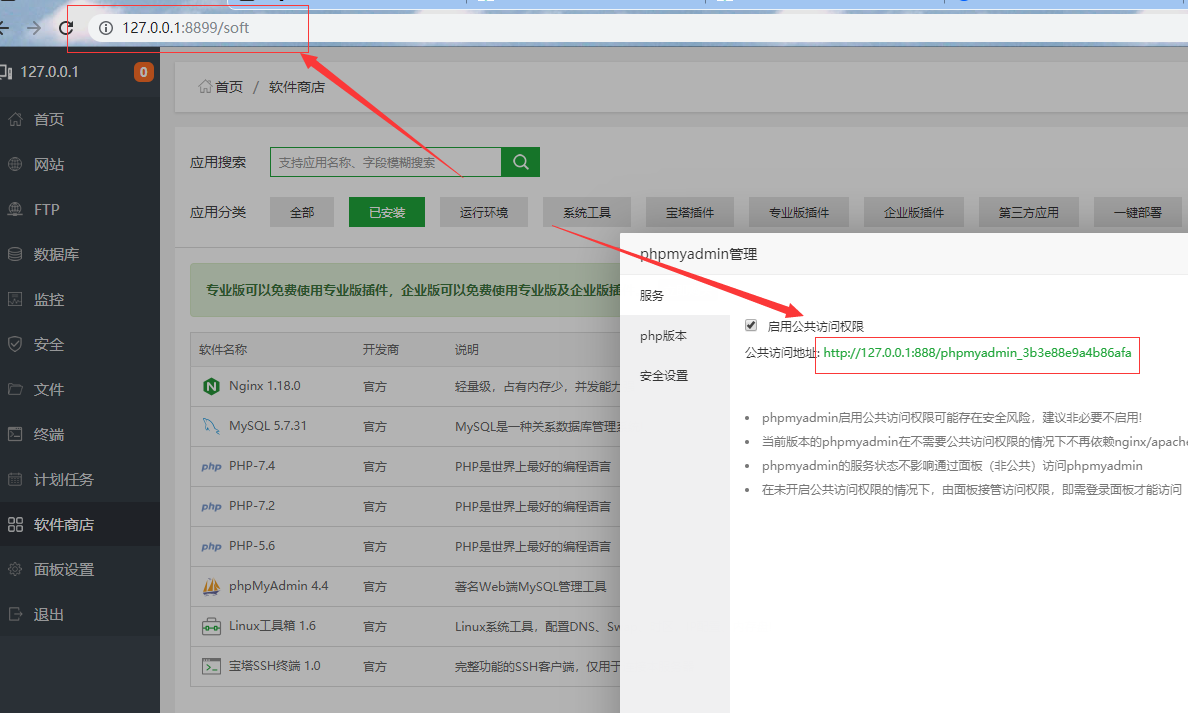Click the PHP-5.6 php icon

(x=211, y=546)
